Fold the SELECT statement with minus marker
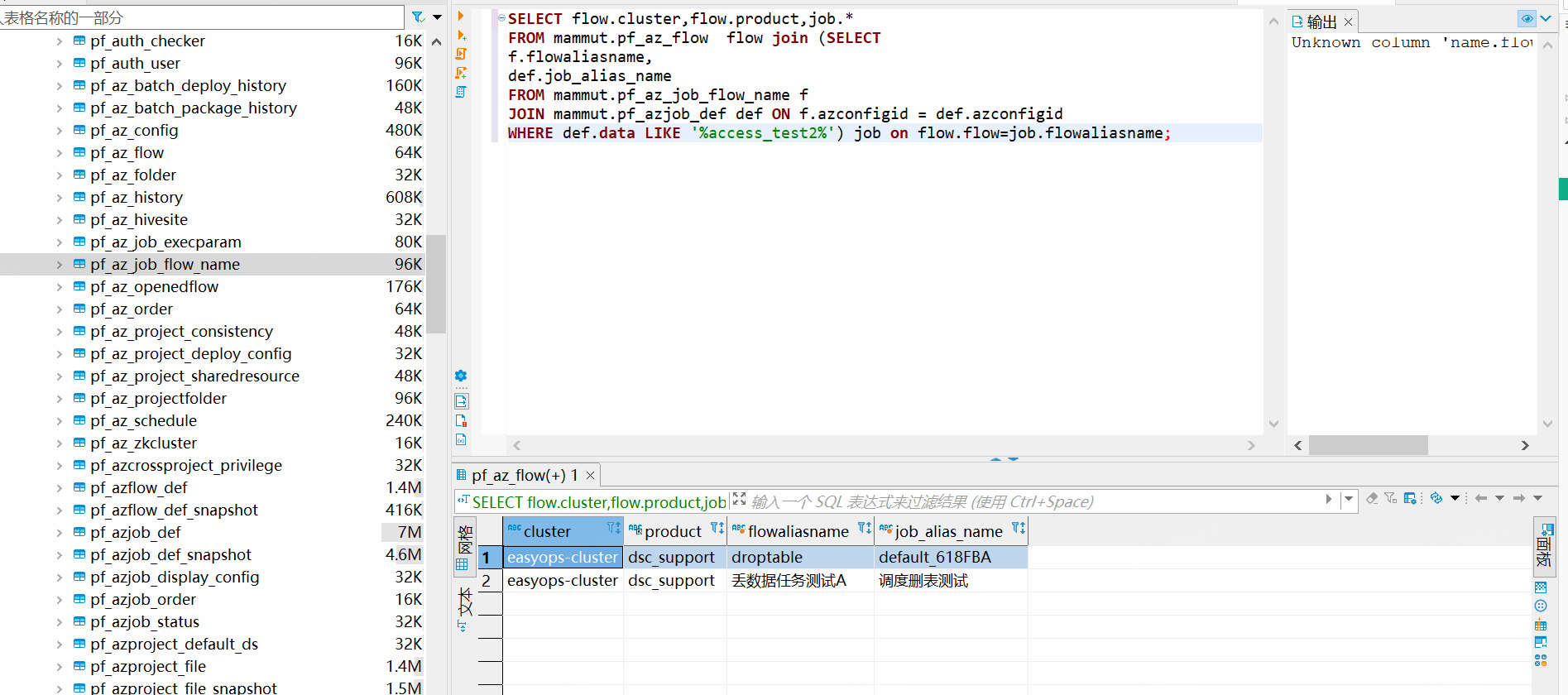The image size is (1568, 695). click(x=501, y=18)
